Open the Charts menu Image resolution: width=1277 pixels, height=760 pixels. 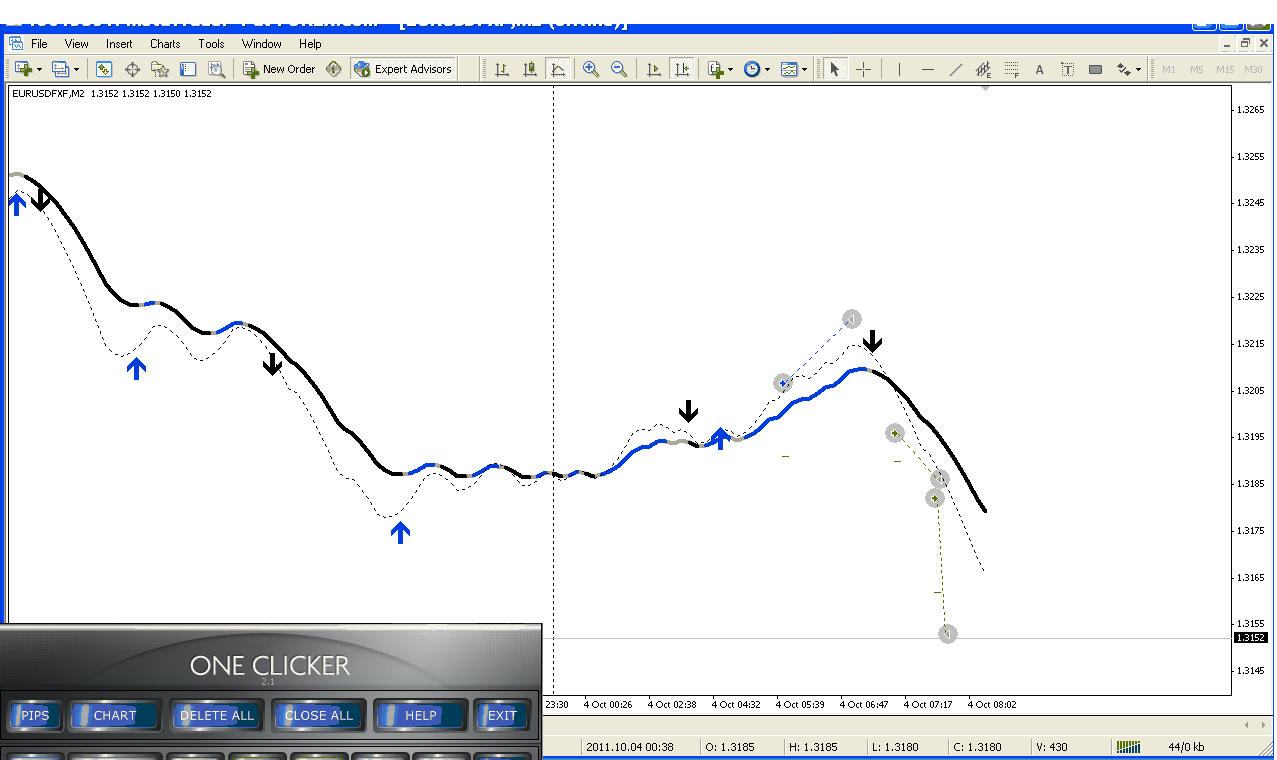[165, 44]
